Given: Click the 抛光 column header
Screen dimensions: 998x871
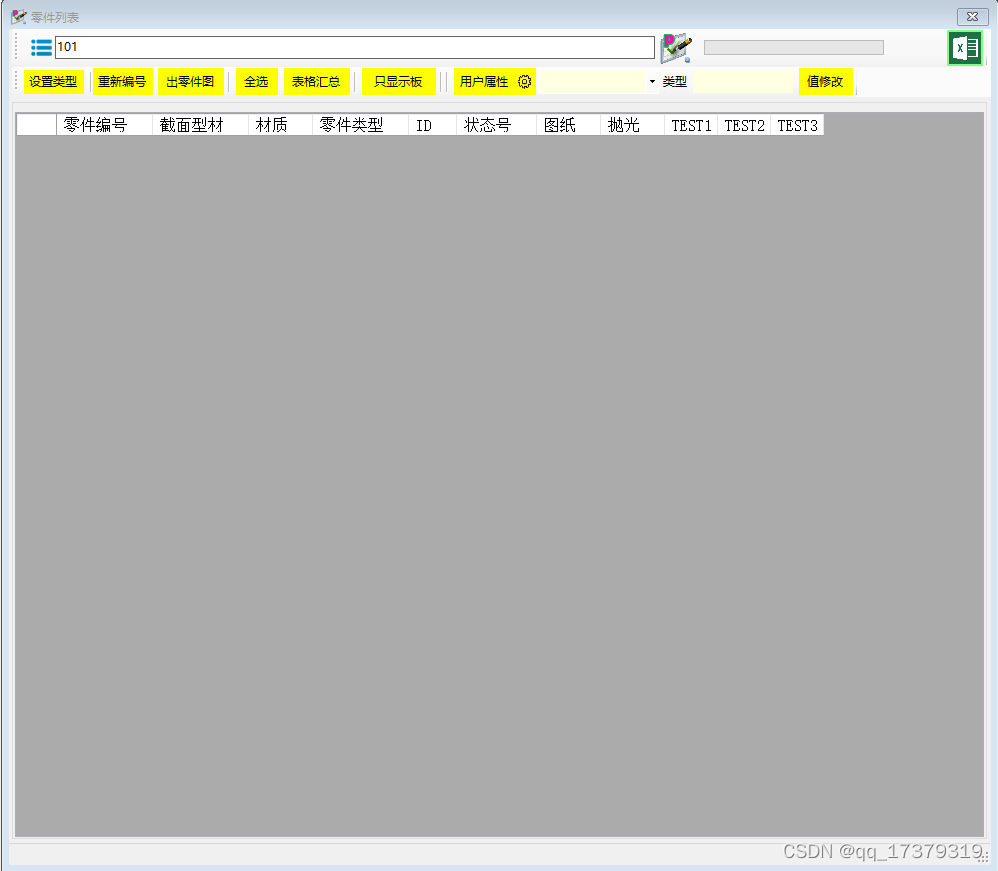Looking at the screenshot, I should click(x=632, y=125).
